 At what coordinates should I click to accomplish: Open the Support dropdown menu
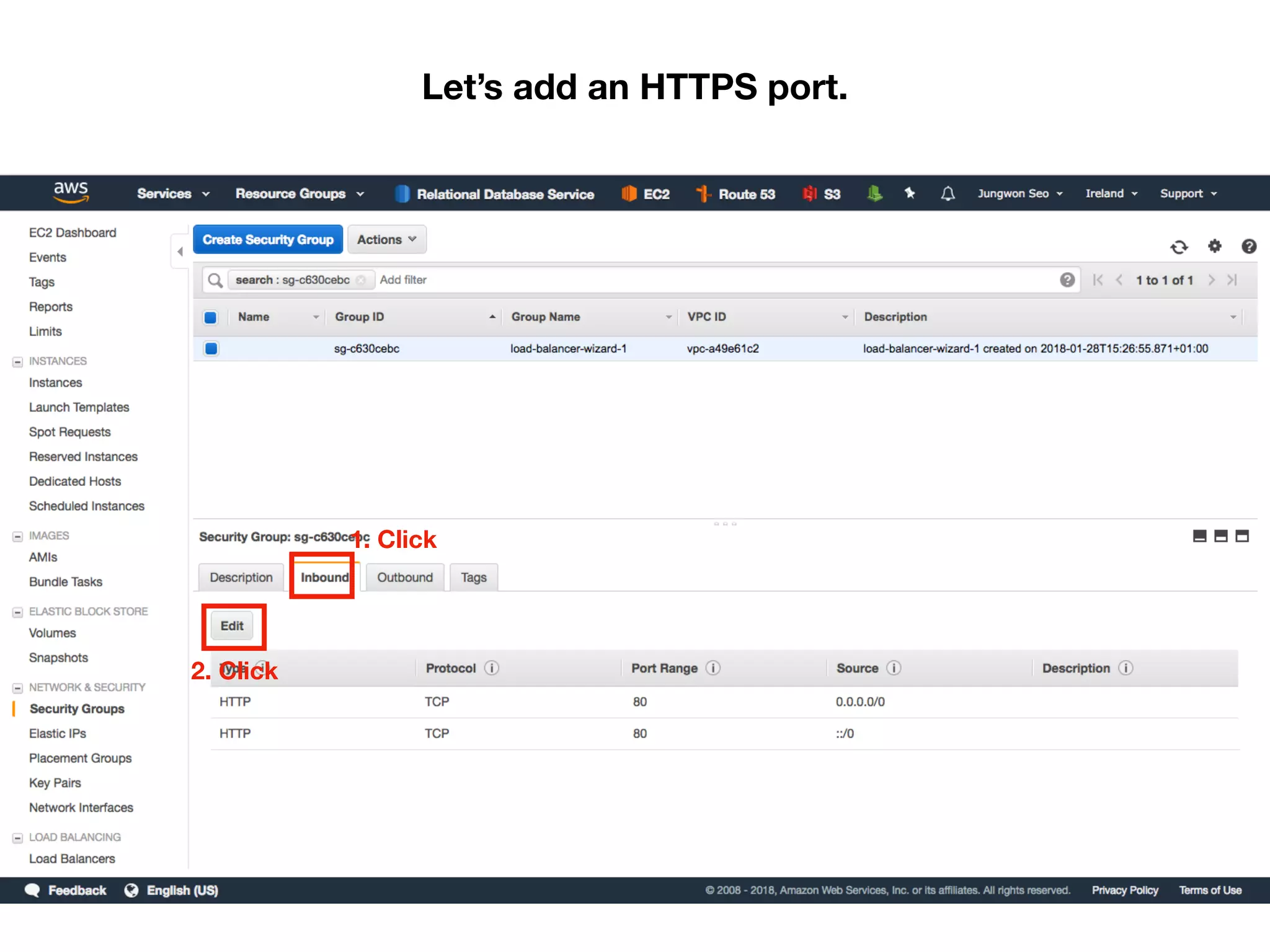point(1189,194)
